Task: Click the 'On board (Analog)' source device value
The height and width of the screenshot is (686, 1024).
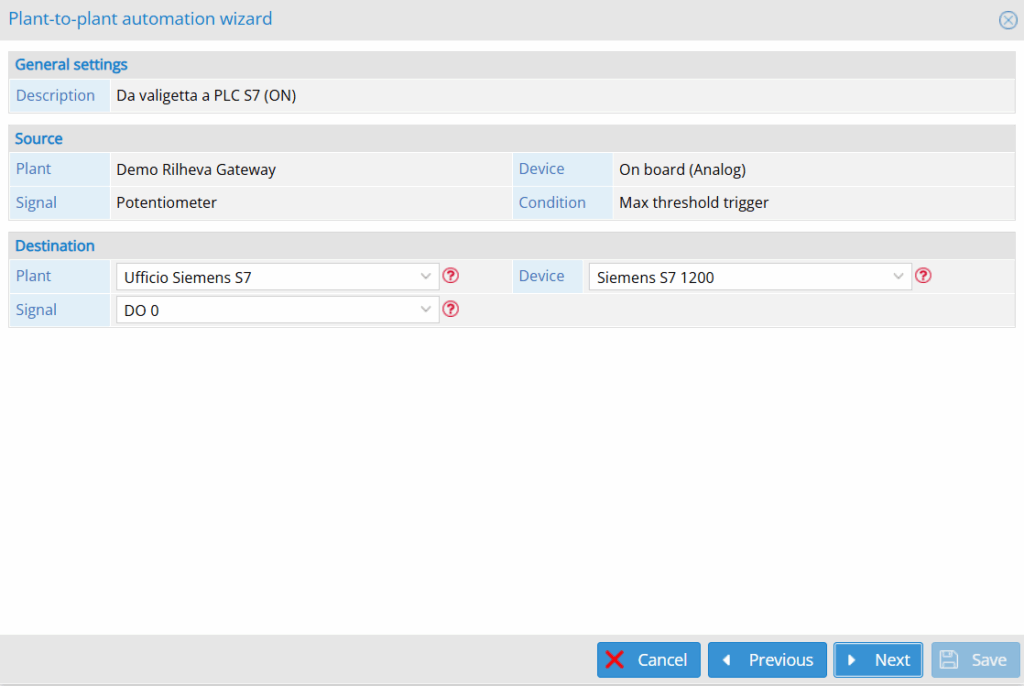Action: pos(682,170)
